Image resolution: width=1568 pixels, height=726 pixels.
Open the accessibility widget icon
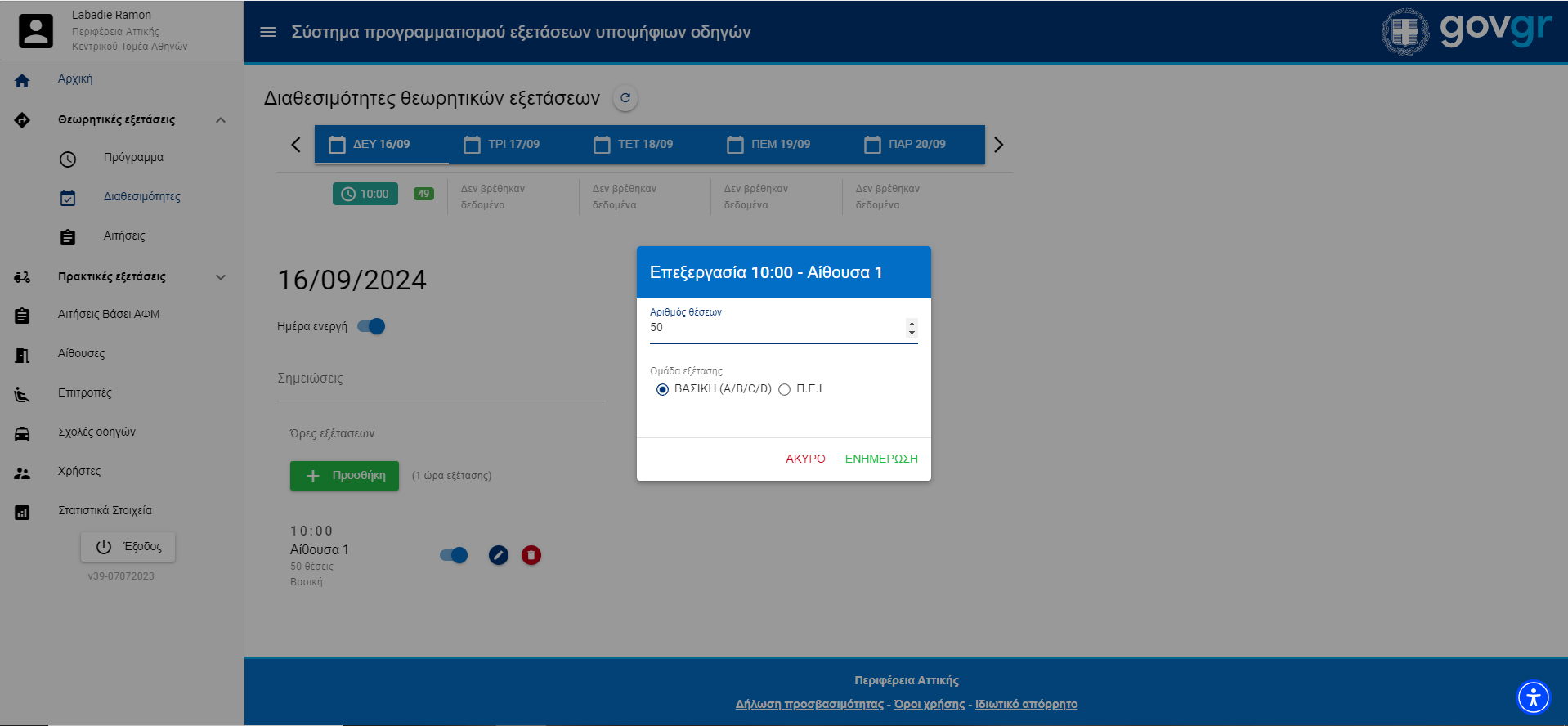pyautogui.click(x=1534, y=697)
